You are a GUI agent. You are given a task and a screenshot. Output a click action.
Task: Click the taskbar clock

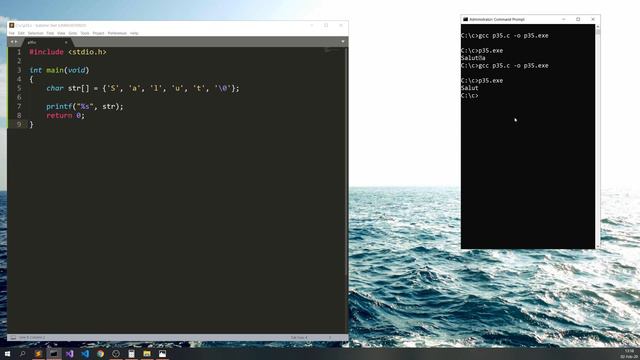pos(629,354)
